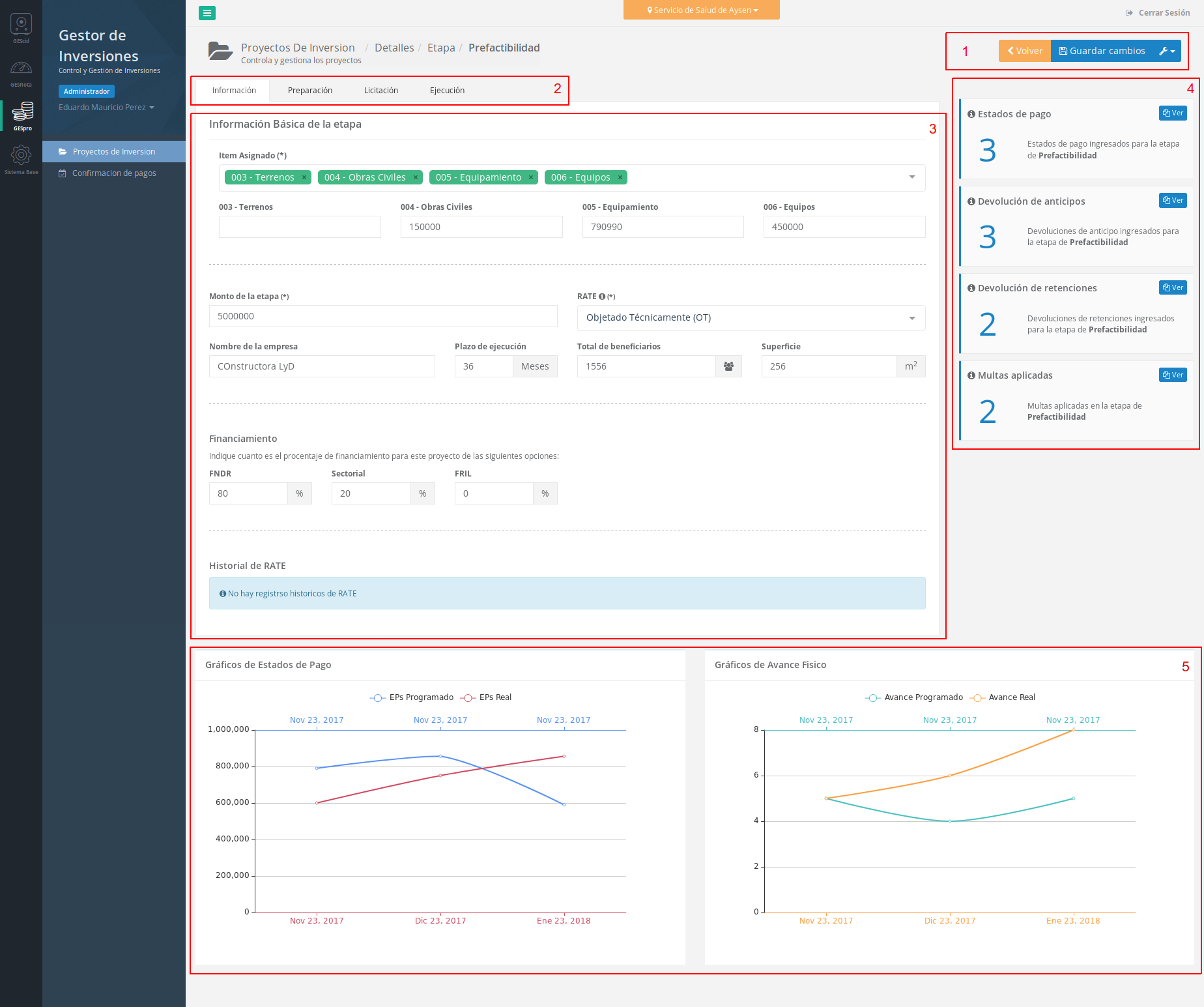Click beneficiaries people icon

click(x=728, y=366)
